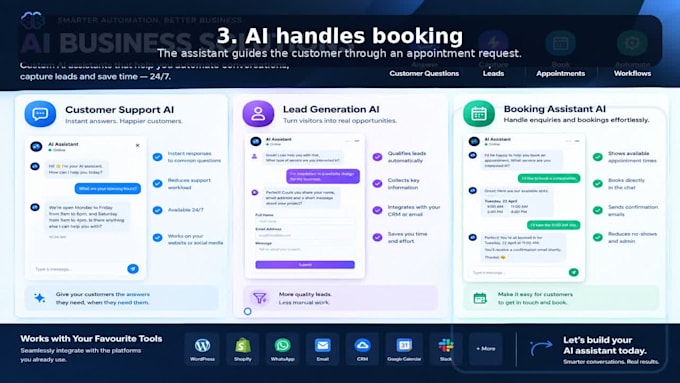Select the Appointments header item
The width and height of the screenshot is (680, 383).
point(560,73)
